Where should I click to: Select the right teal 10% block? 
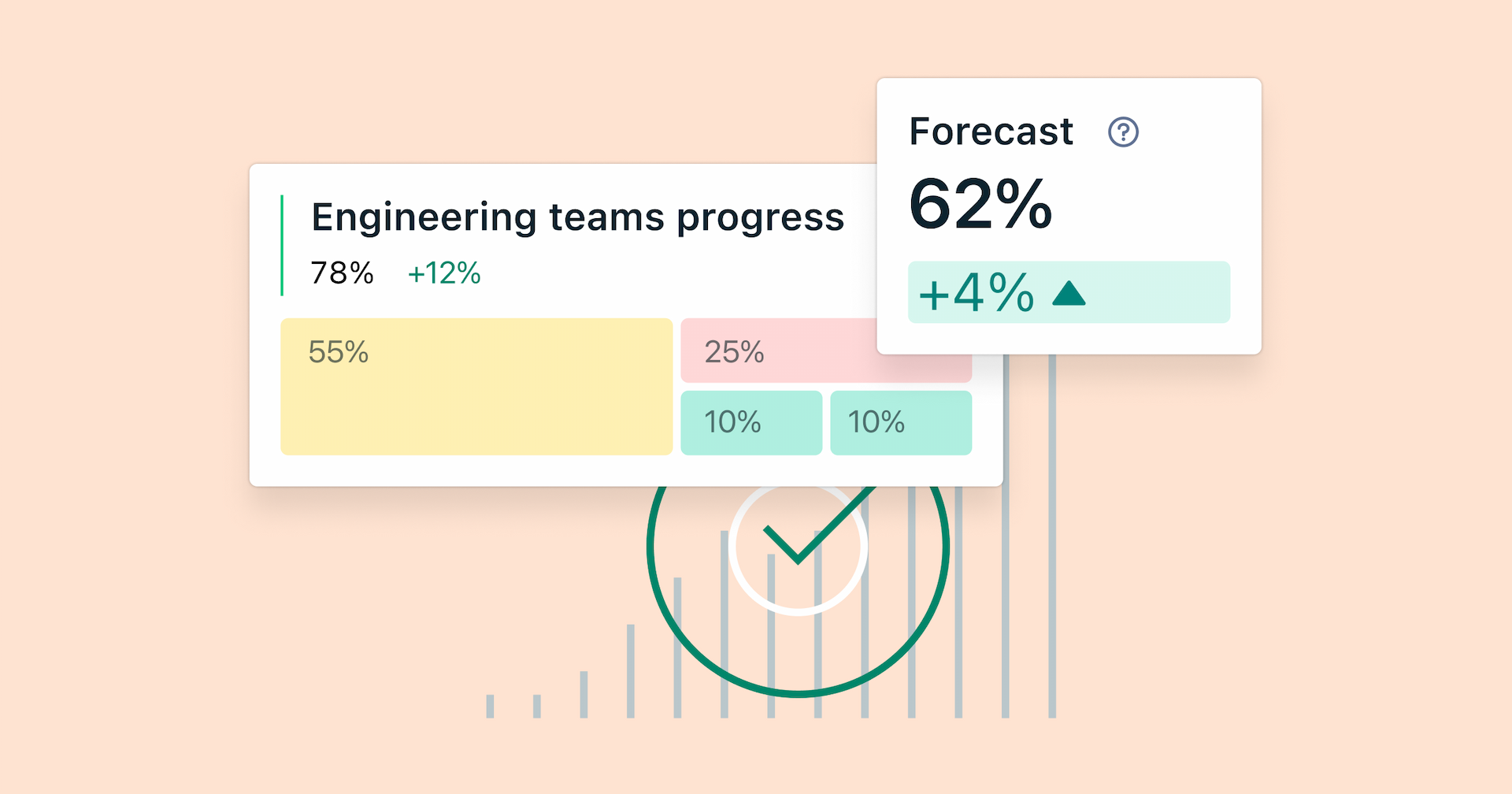(x=901, y=422)
